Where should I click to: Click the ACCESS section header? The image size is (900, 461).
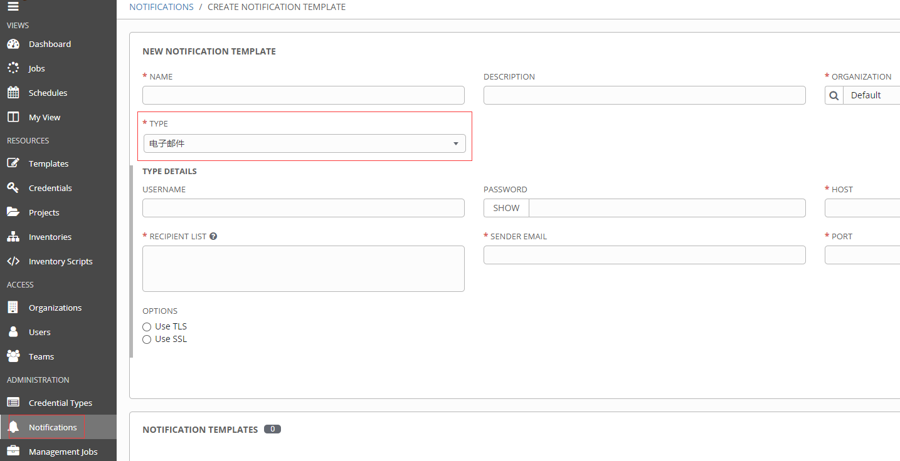point(20,285)
